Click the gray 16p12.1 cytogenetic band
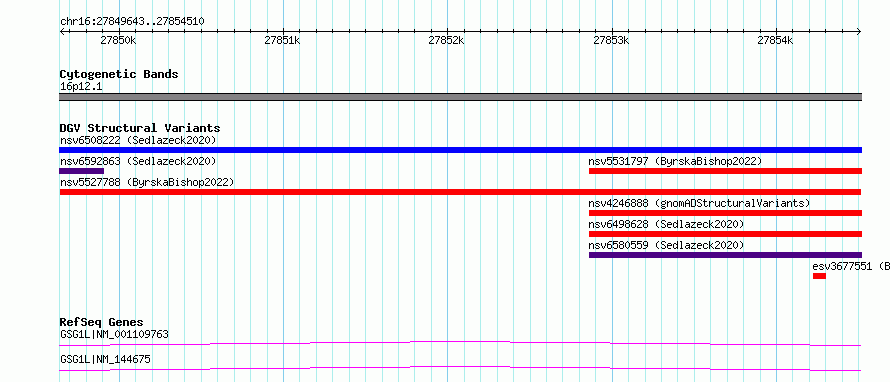 460,97
